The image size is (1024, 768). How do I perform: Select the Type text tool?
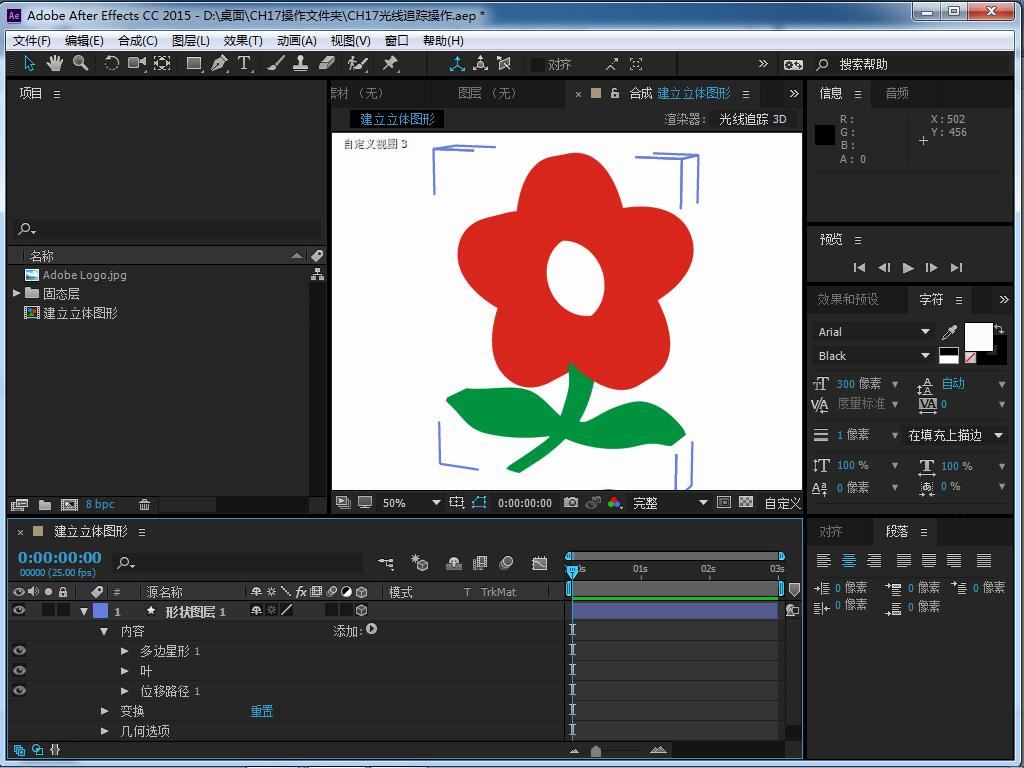tap(244, 63)
